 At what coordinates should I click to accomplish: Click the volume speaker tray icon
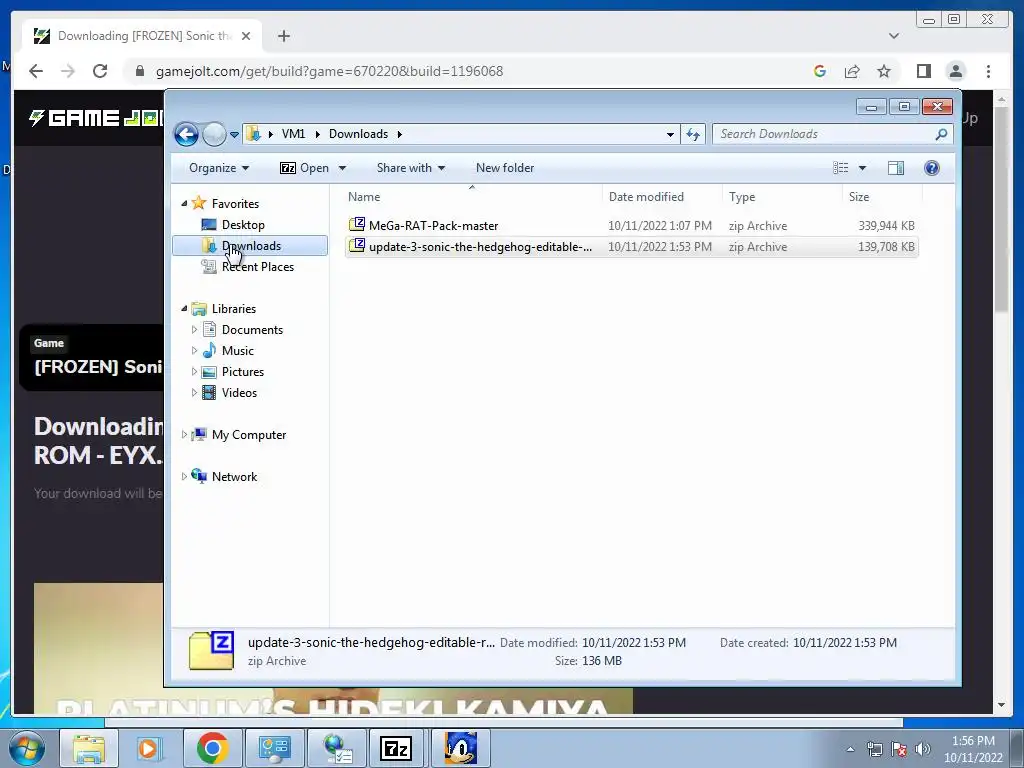[923, 749]
